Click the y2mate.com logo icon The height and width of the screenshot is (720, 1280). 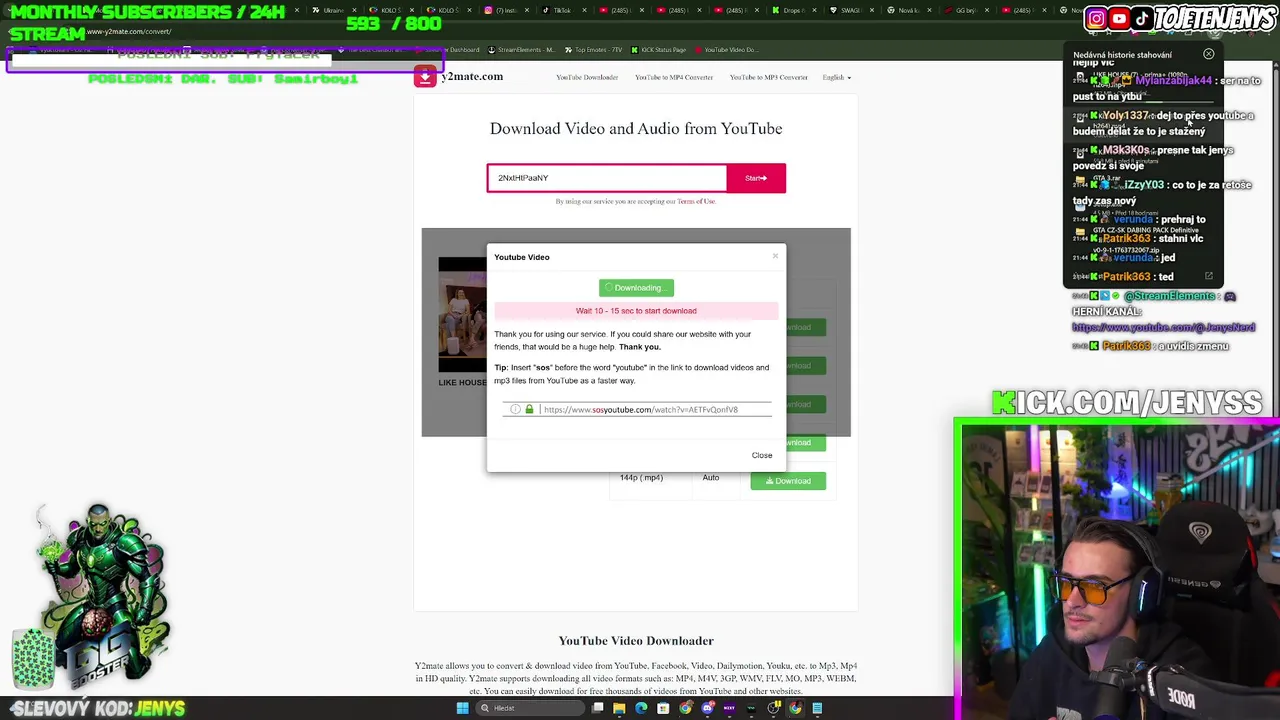tap(425, 77)
